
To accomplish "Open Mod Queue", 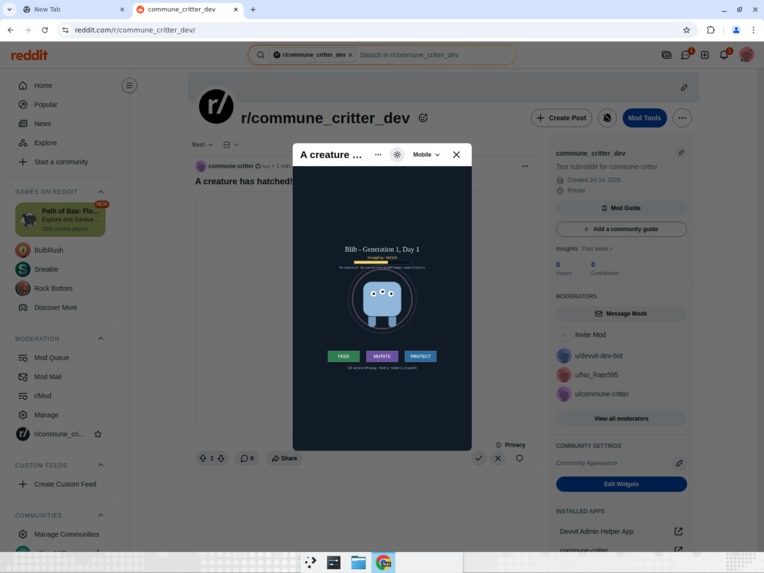I will [x=51, y=358].
